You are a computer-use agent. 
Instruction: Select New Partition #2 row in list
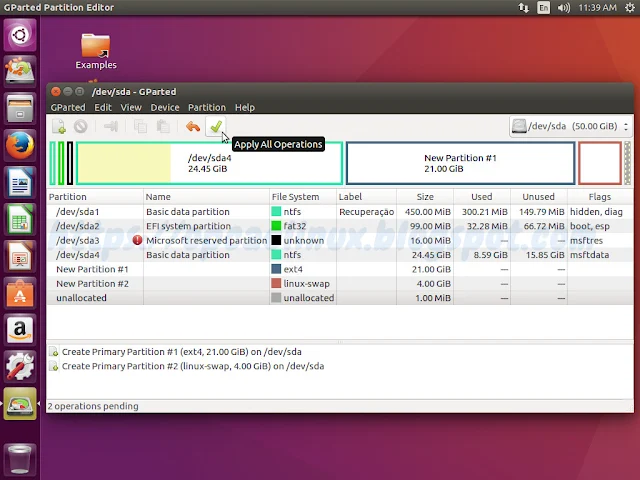click(x=340, y=283)
